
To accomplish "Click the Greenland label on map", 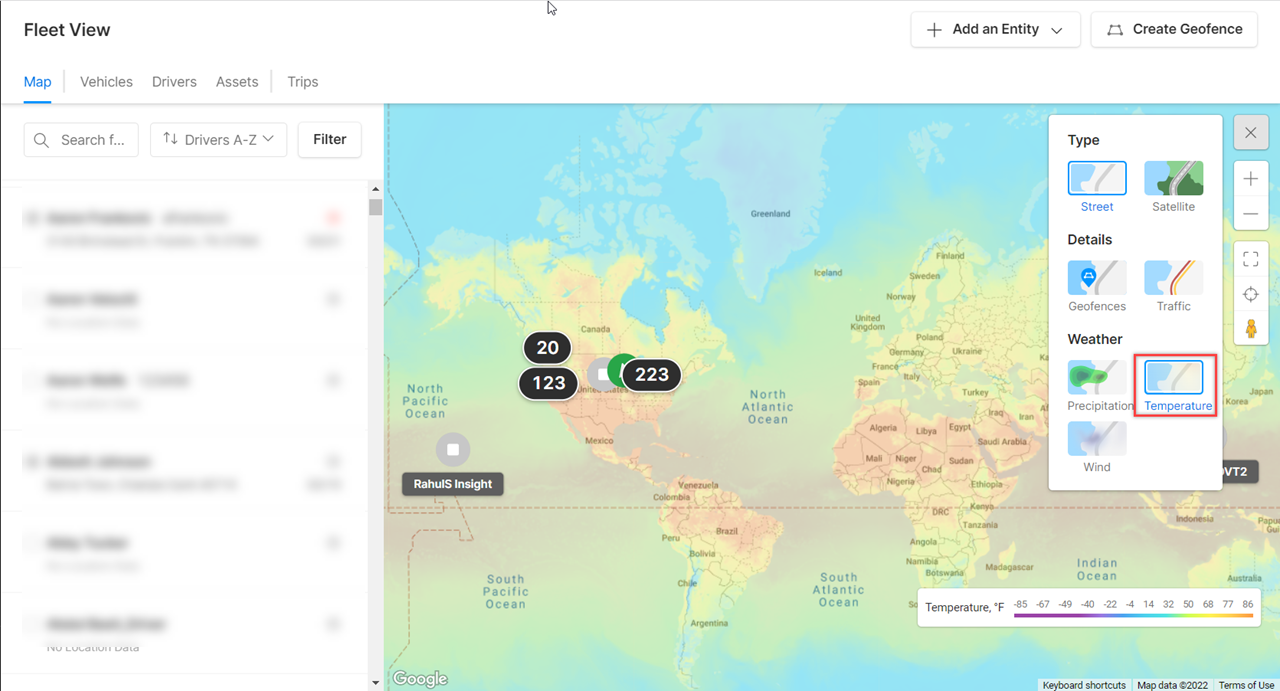I will (x=770, y=213).
